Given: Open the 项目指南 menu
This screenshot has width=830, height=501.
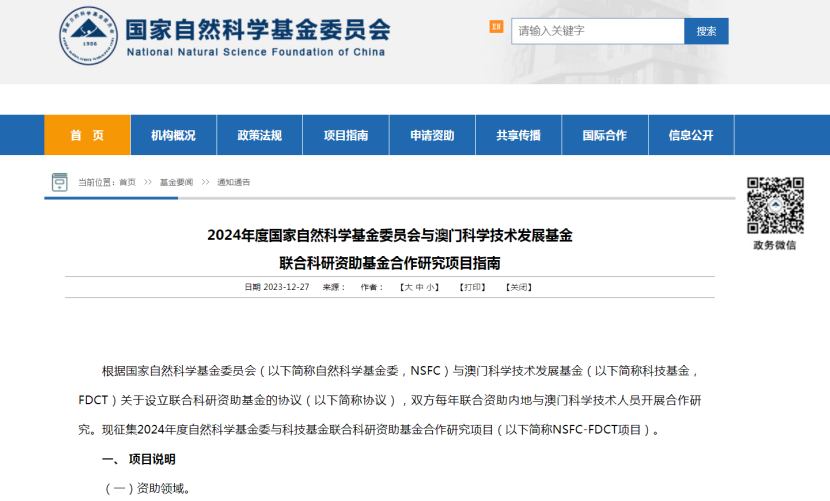Looking at the screenshot, I should 345,136.
